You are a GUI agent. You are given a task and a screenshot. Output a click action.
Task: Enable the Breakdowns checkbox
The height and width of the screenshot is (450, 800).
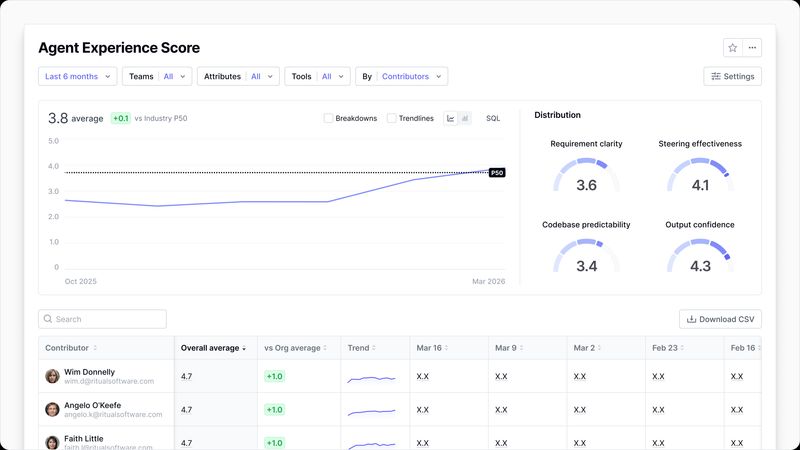pos(328,118)
